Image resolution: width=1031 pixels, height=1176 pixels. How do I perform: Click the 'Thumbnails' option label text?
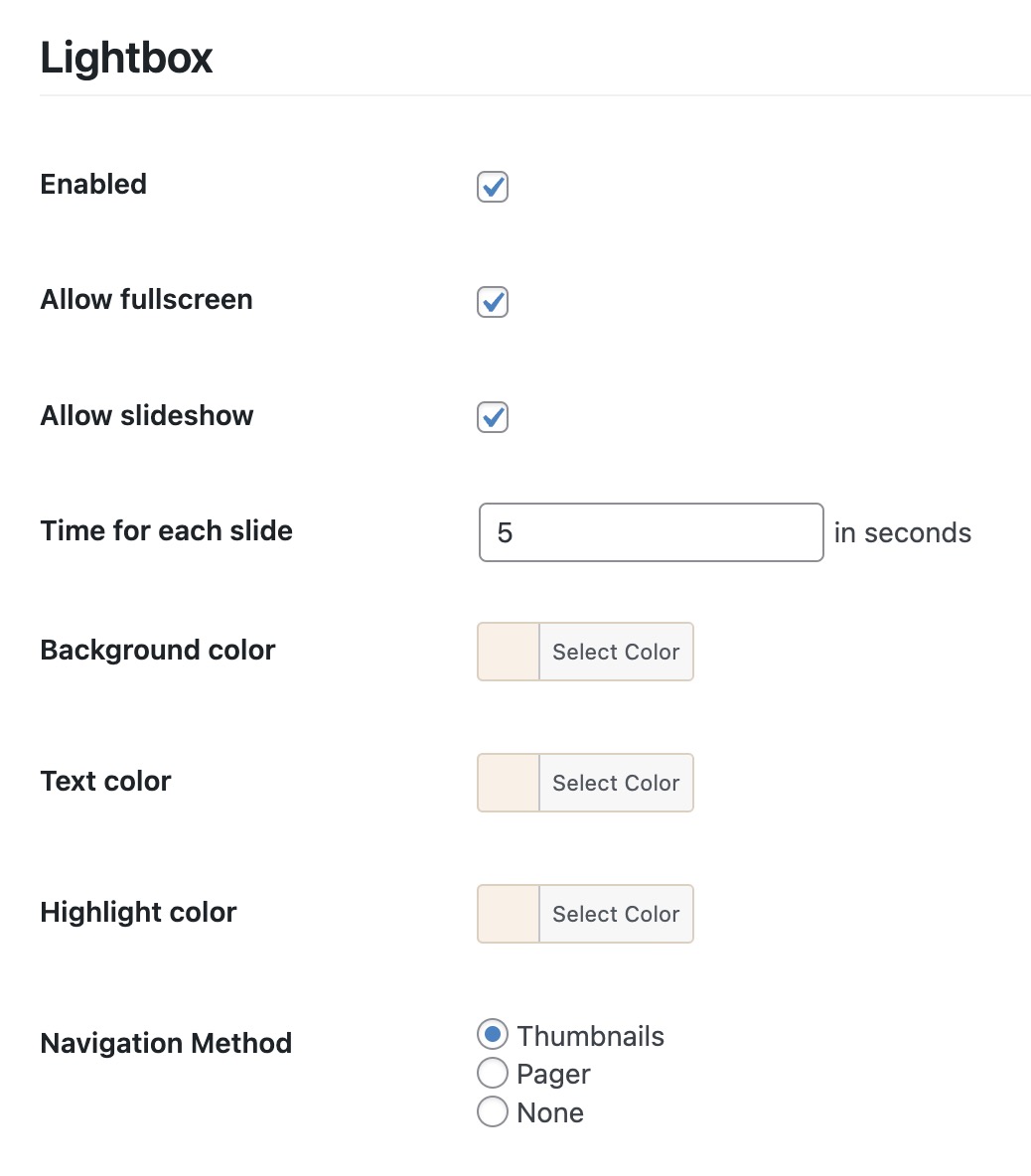point(591,1037)
